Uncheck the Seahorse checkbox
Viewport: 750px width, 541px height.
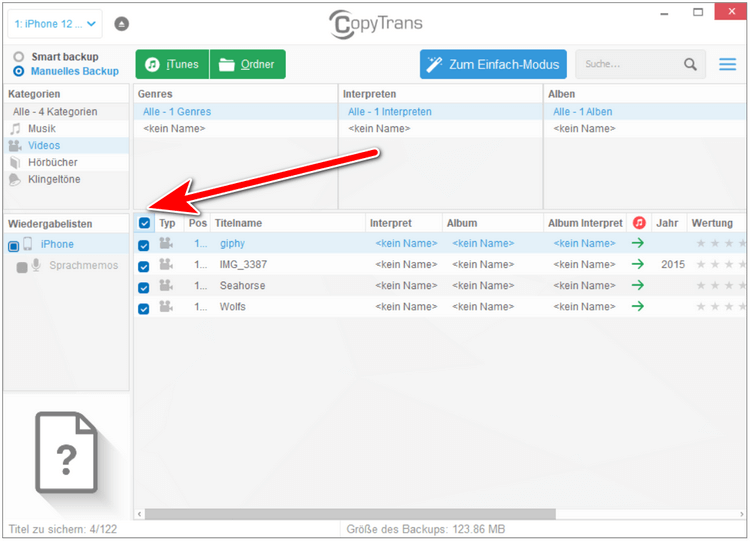pos(143,287)
